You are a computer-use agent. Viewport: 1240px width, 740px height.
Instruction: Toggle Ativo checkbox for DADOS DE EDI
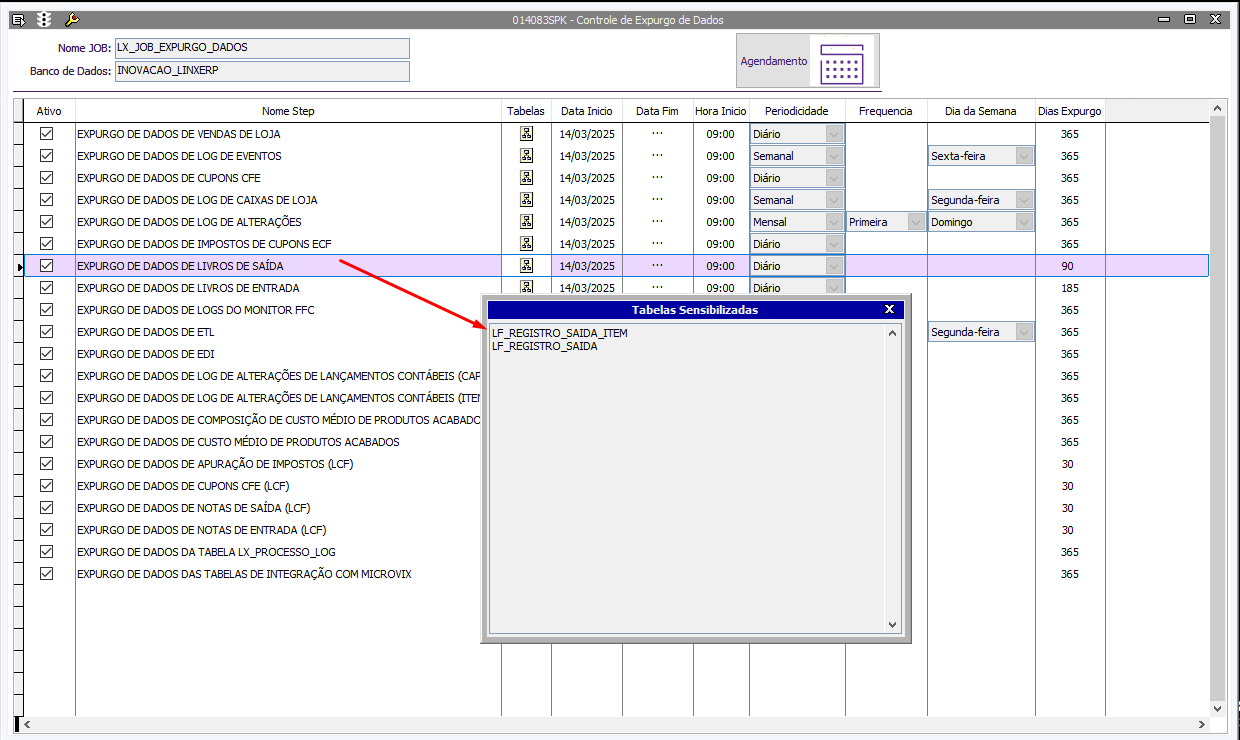46,354
